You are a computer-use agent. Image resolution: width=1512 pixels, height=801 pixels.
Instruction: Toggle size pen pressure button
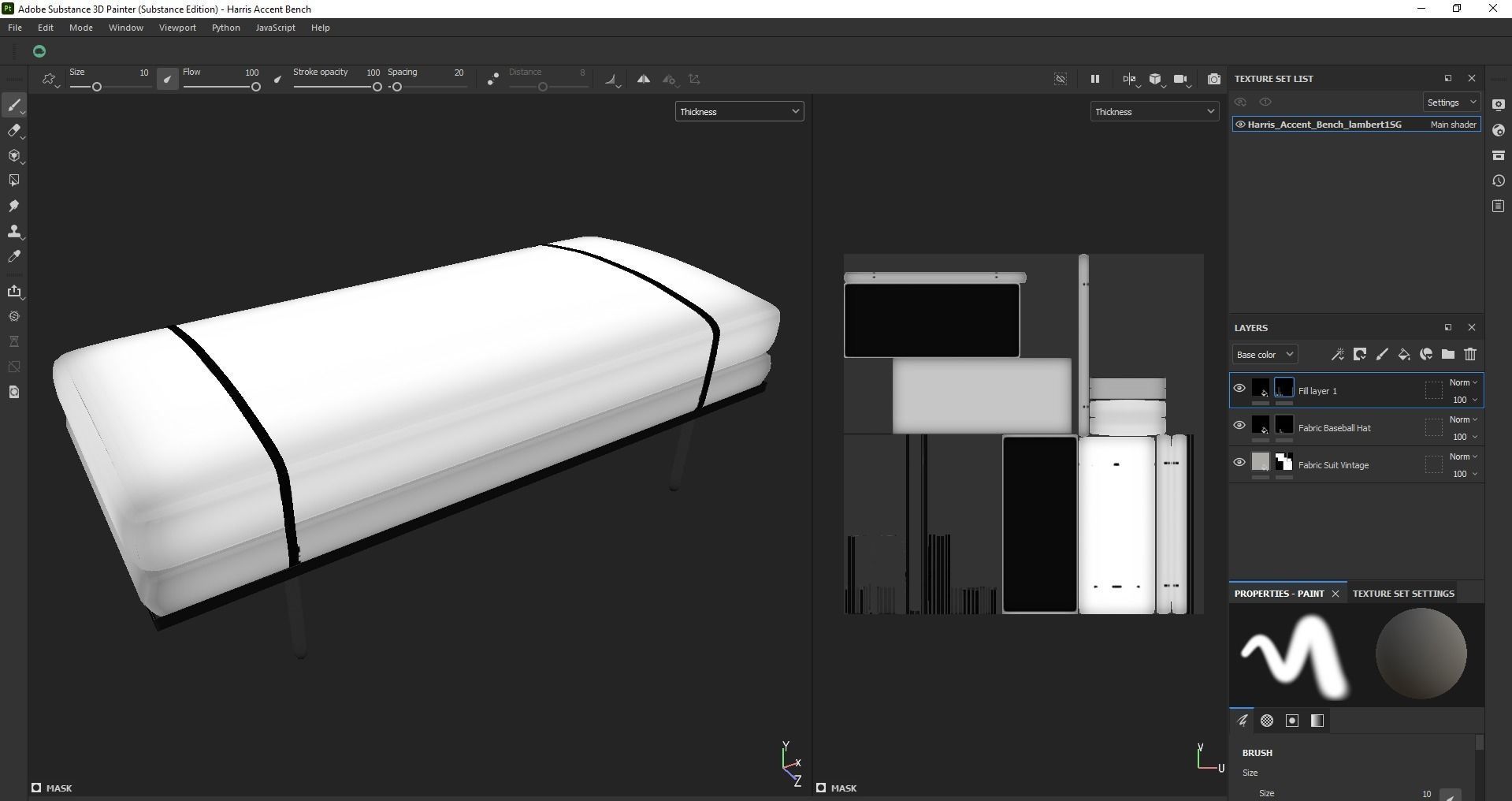[x=167, y=79]
